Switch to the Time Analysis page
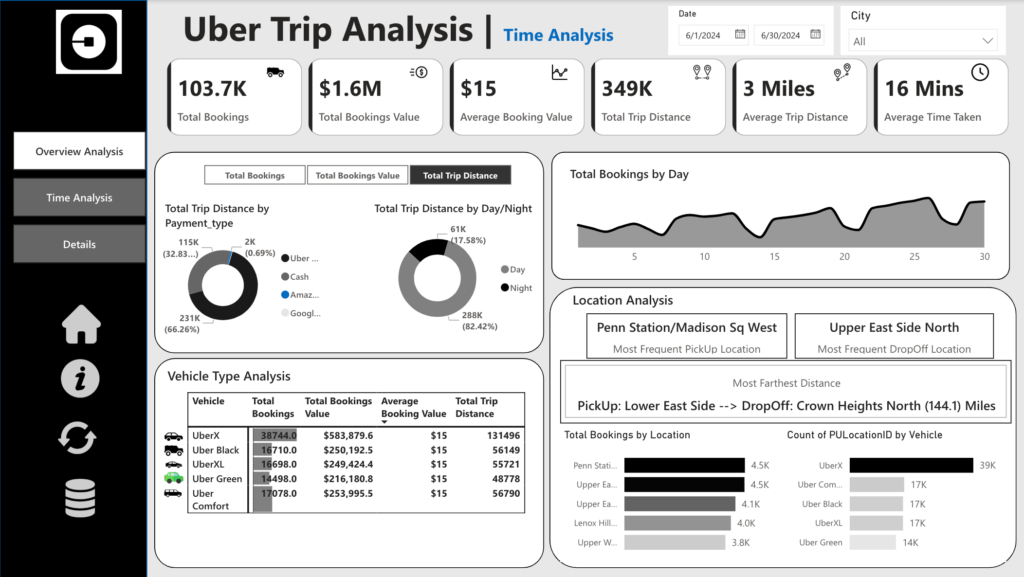This screenshot has height=577, width=1024. pos(79,198)
